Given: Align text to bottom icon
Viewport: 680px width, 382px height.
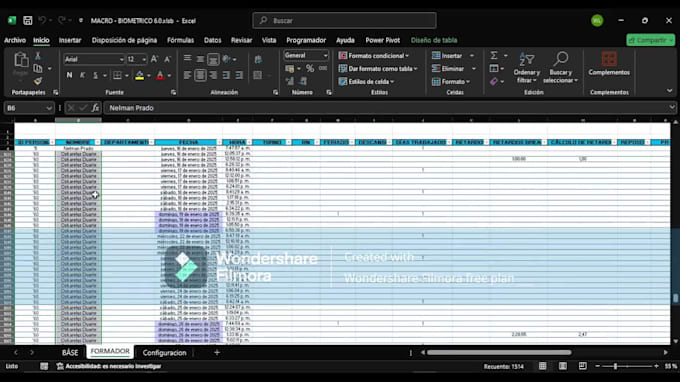Looking at the screenshot, I should 213,59.
